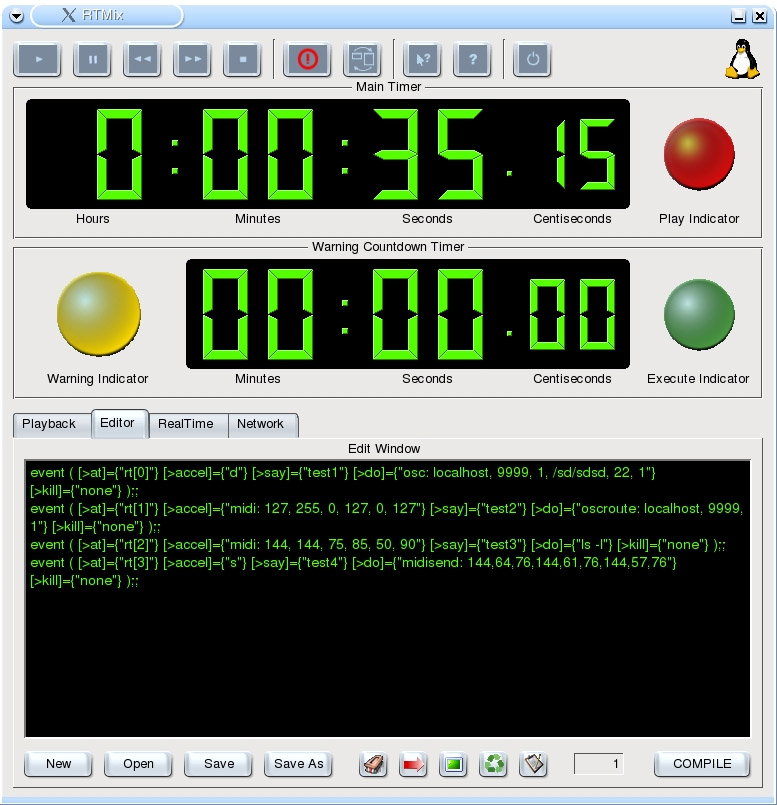Open the RealTime tab
The width and height of the screenshot is (777, 805).
[186, 424]
